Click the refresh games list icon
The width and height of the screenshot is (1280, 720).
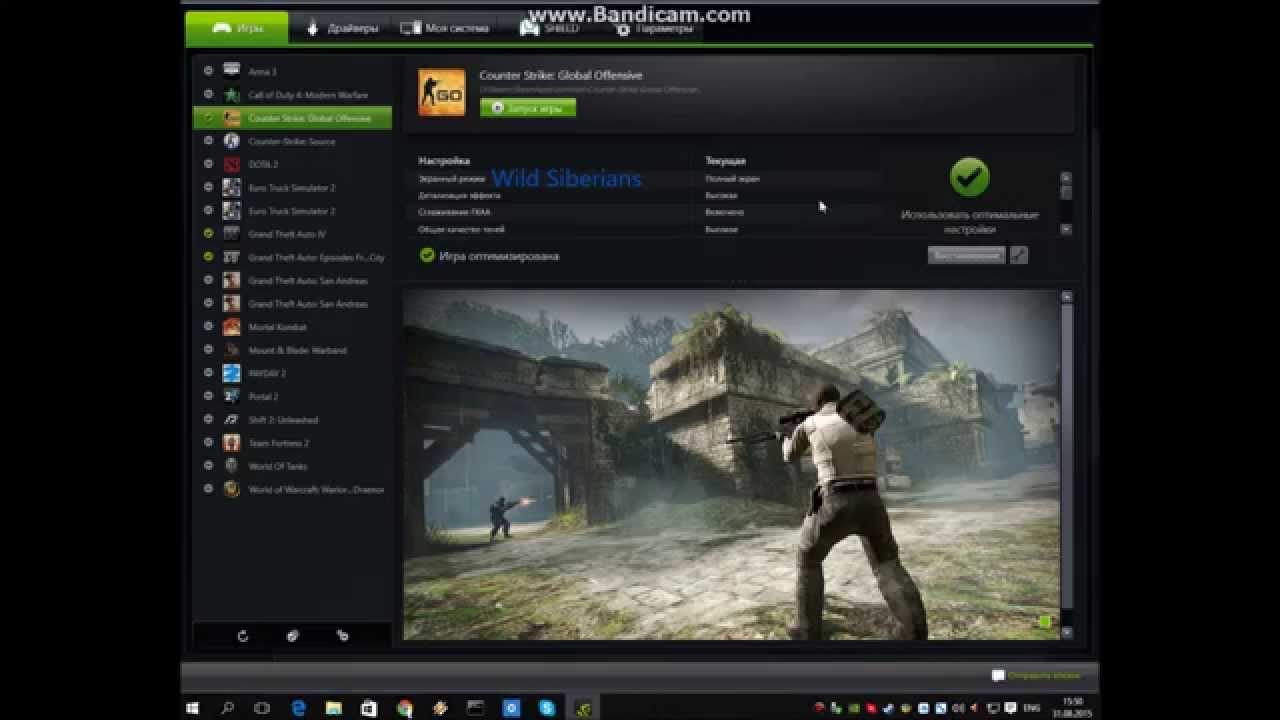pyautogui.click(x=242, y=636)
